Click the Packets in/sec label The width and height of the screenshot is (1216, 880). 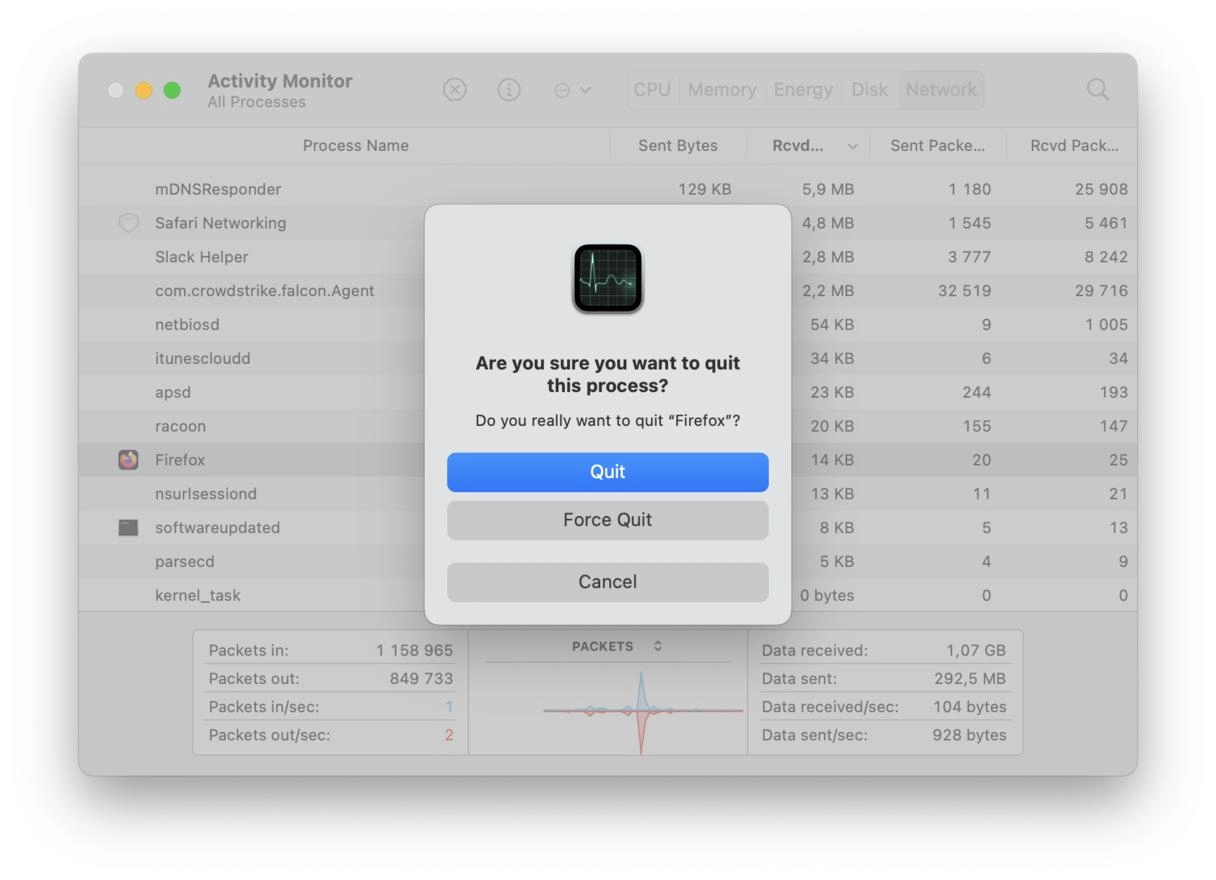click(x=264, y=707)
